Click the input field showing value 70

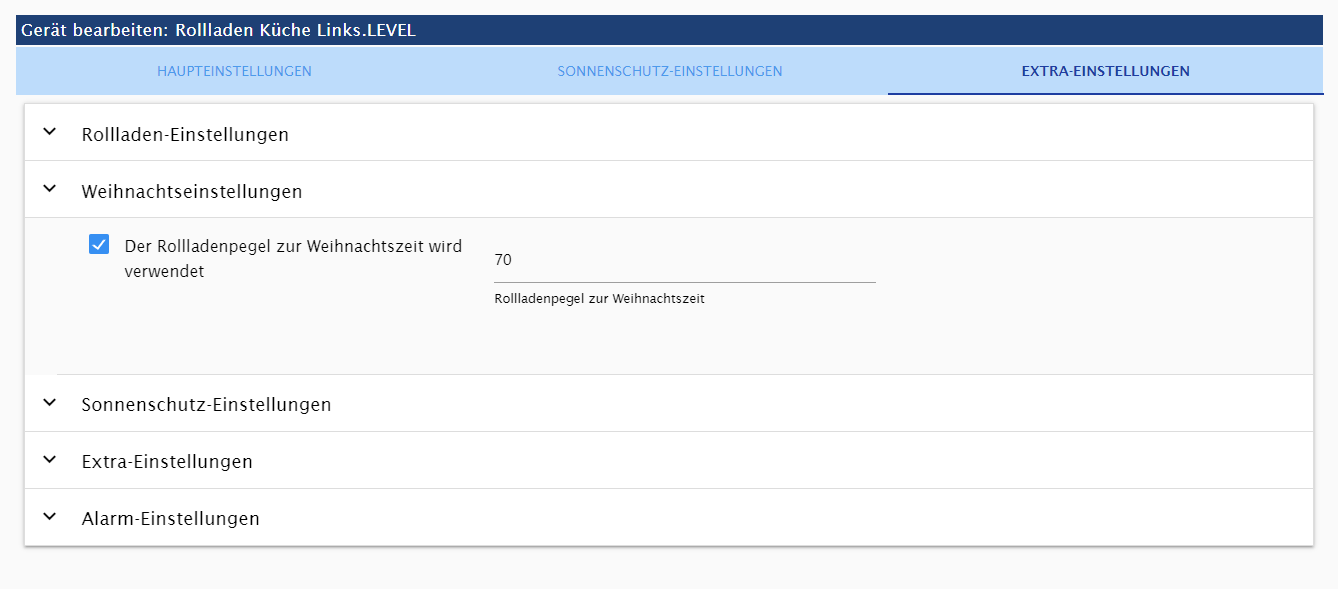pyautogui.click(x=685, y=260)
